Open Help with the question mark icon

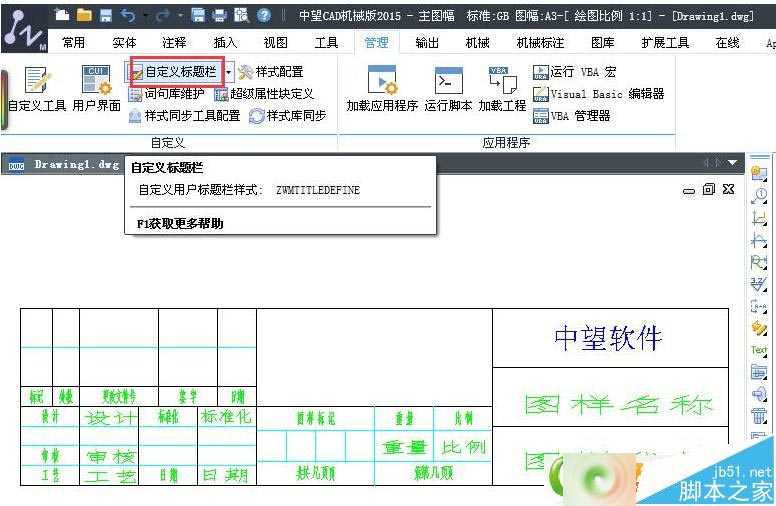point(264,15)
